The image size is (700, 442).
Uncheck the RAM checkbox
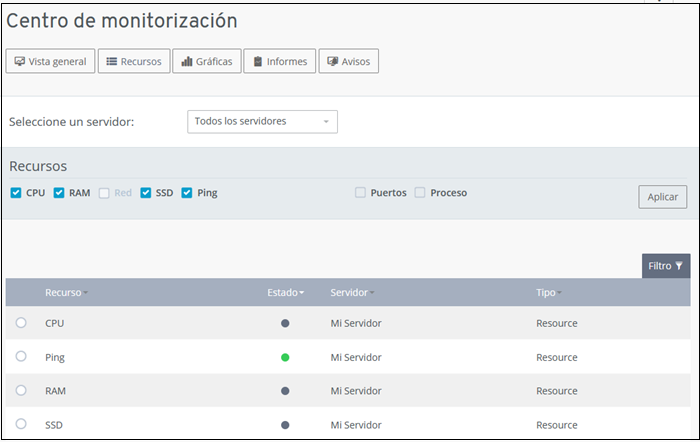(x=59, y=193)
